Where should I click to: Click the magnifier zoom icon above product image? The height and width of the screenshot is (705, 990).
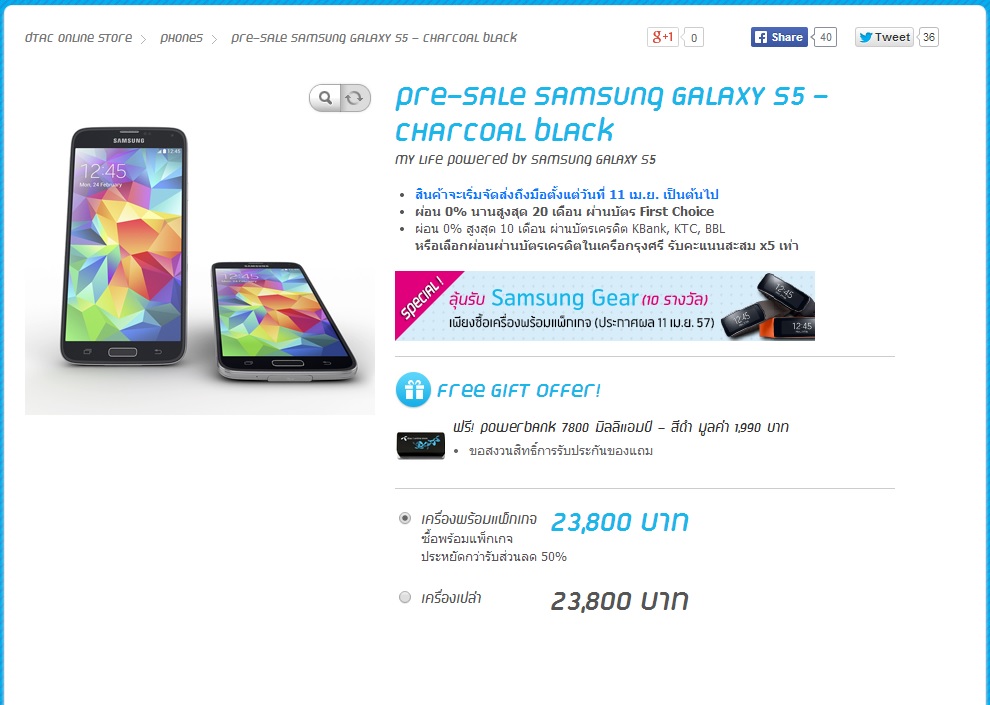[x=325, y=98]
